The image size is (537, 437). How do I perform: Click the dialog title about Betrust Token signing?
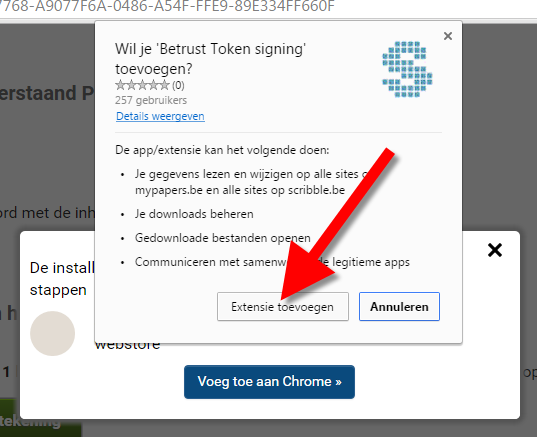210,59
